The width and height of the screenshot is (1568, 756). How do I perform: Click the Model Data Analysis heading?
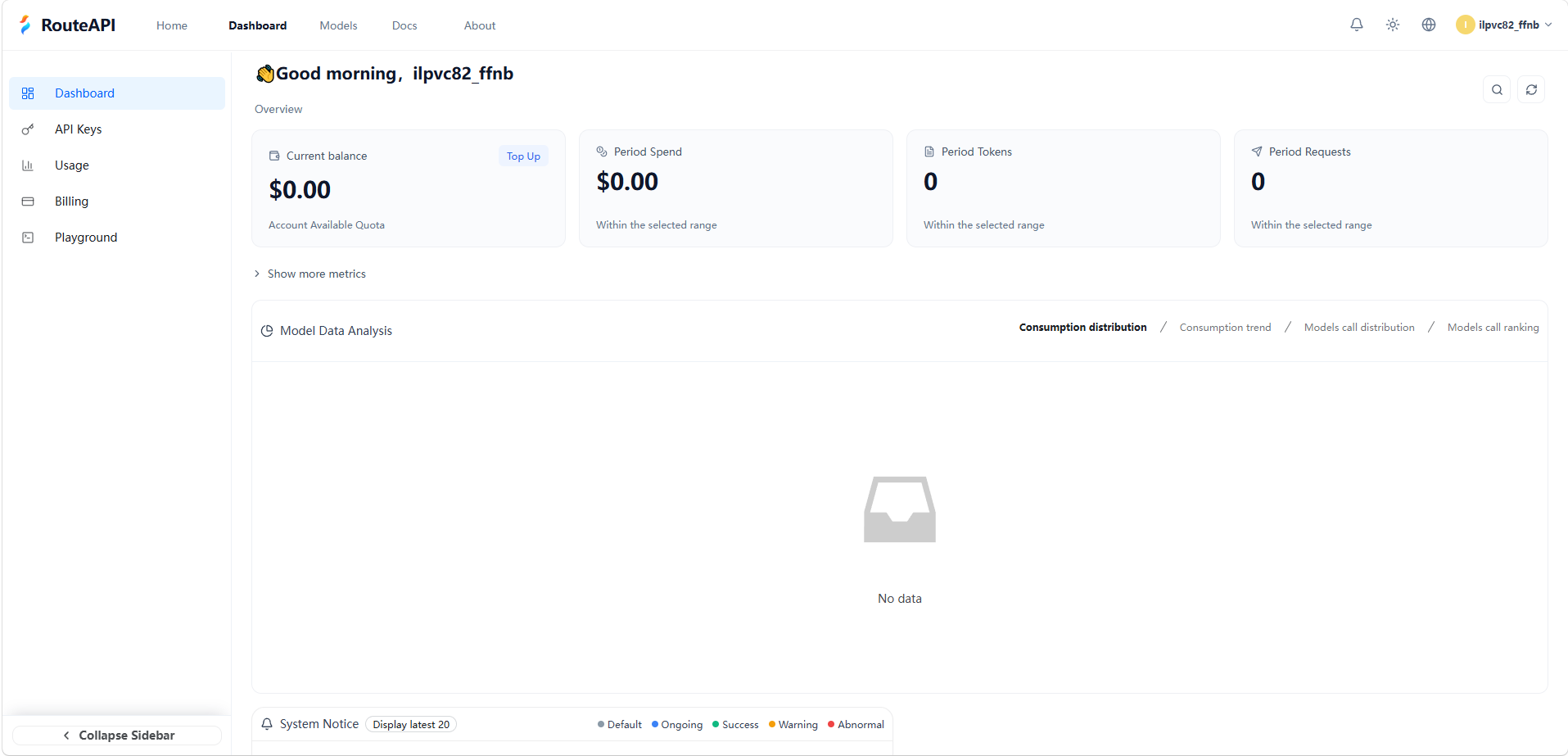[336, 331]
